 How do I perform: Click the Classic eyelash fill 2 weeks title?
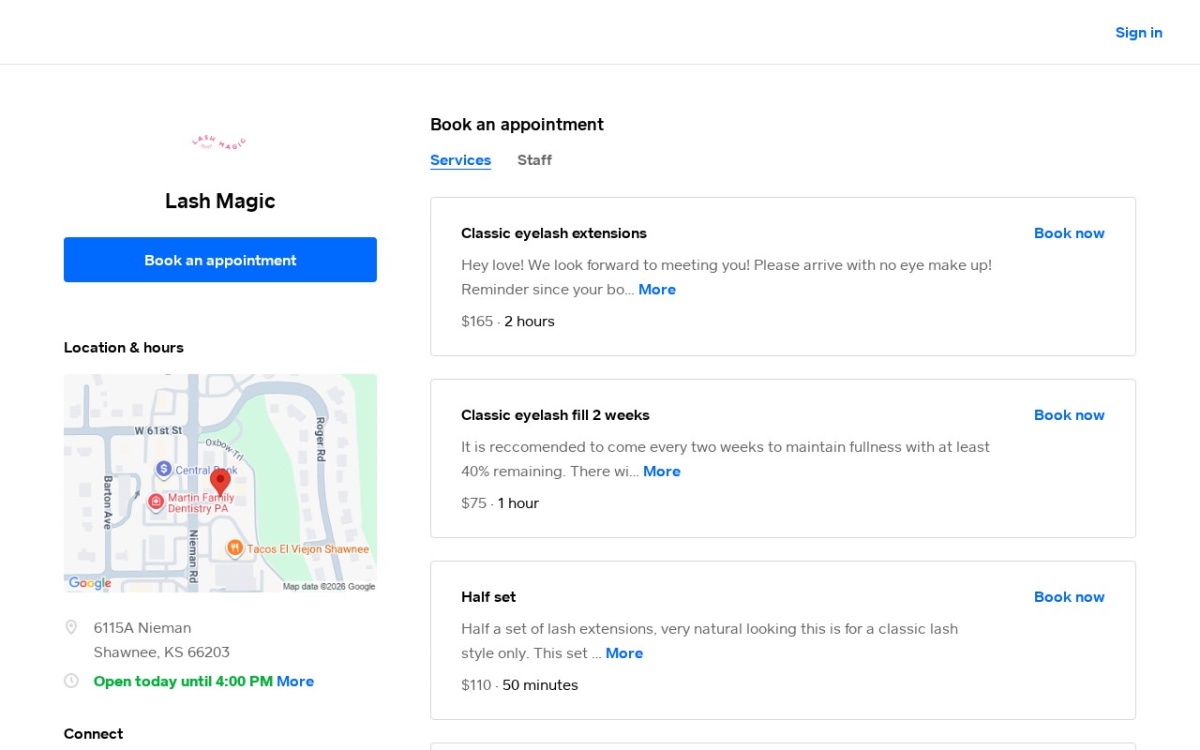(555, 415)
